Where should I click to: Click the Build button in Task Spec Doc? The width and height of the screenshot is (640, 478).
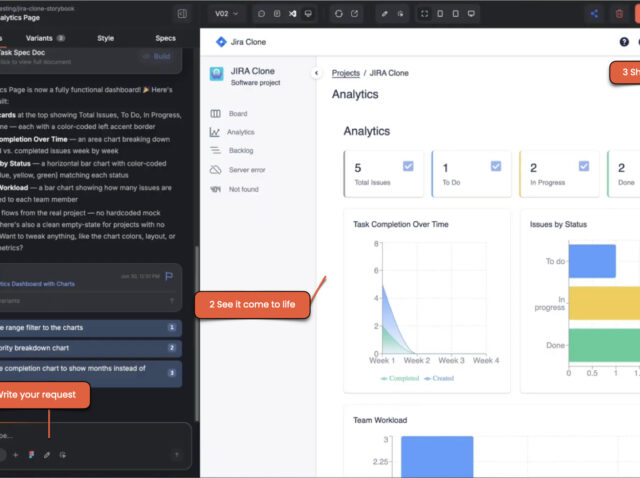(x=157, y=56)
